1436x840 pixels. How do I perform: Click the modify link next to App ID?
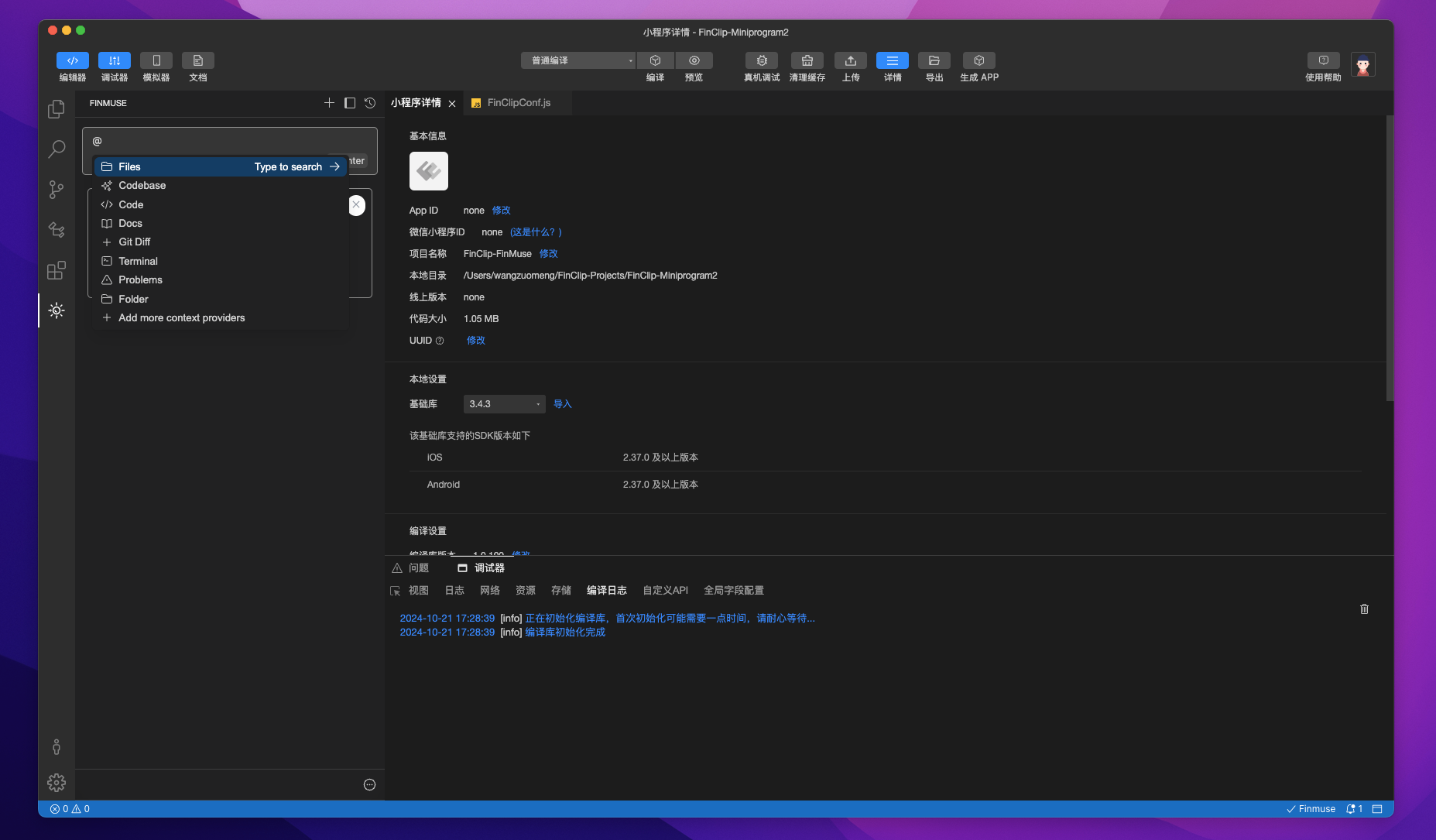click(501, 211)
